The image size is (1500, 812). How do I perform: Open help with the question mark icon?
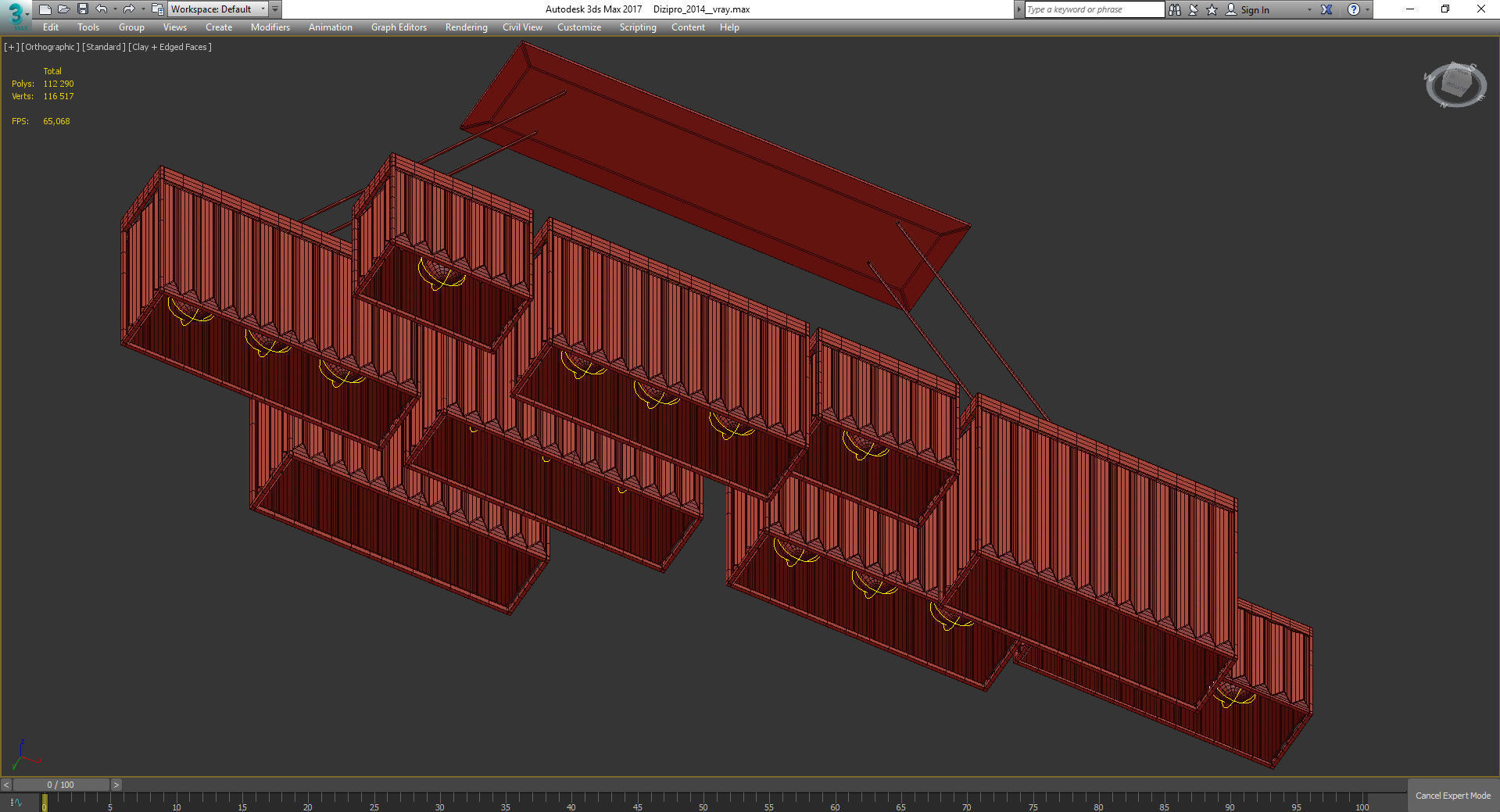1354,9
